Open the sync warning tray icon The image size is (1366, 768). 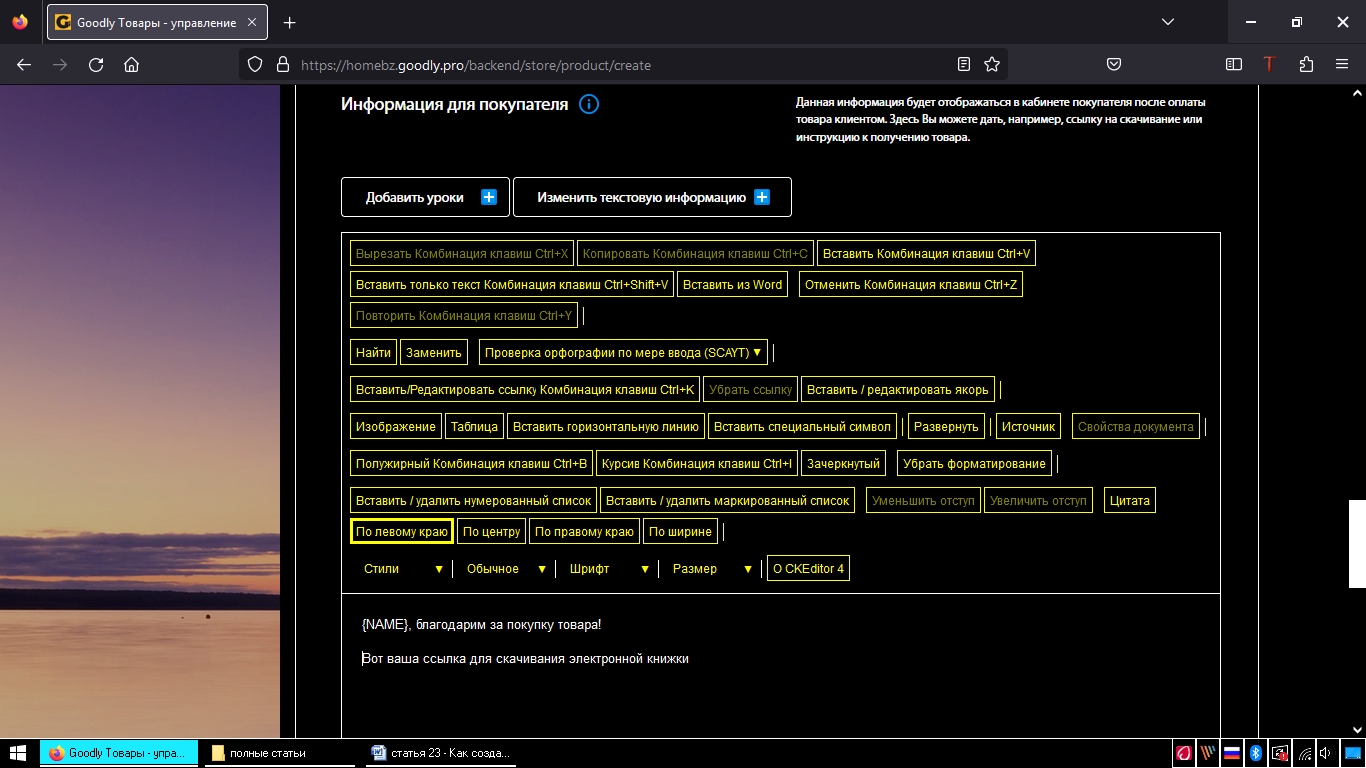point(1280,753)
